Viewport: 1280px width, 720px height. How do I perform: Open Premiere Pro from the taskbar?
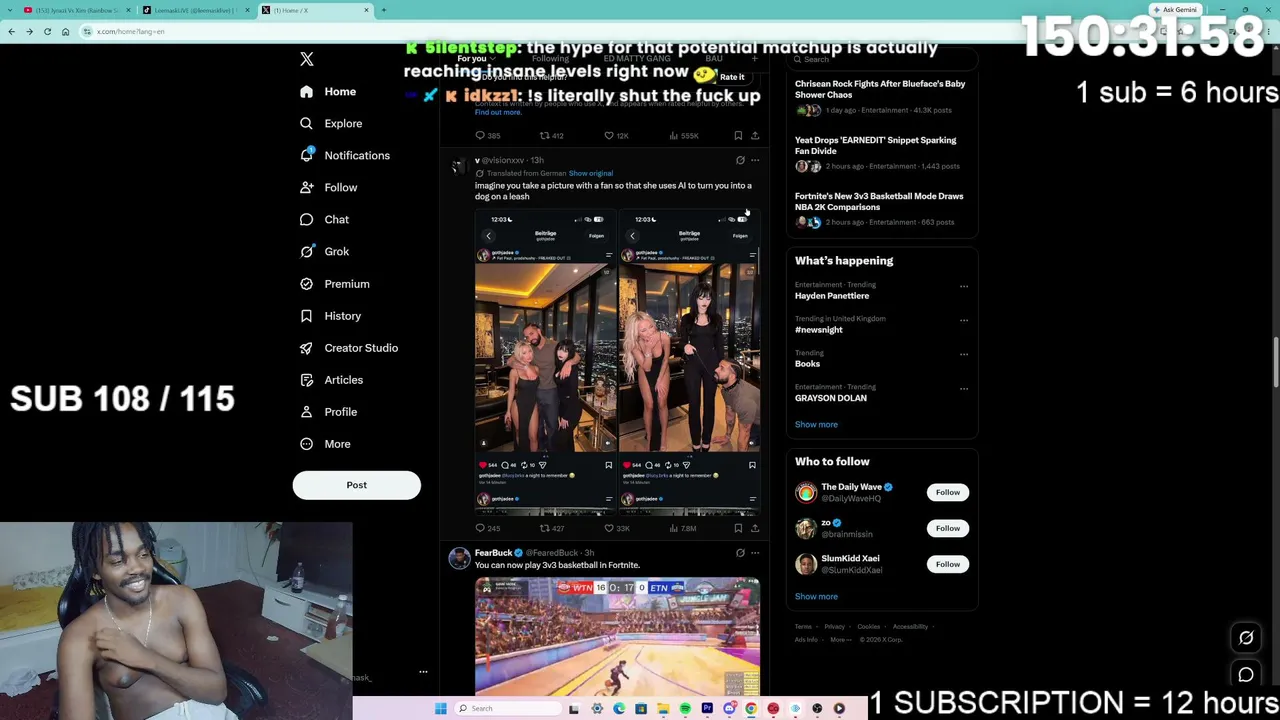[x=707, y=708]
